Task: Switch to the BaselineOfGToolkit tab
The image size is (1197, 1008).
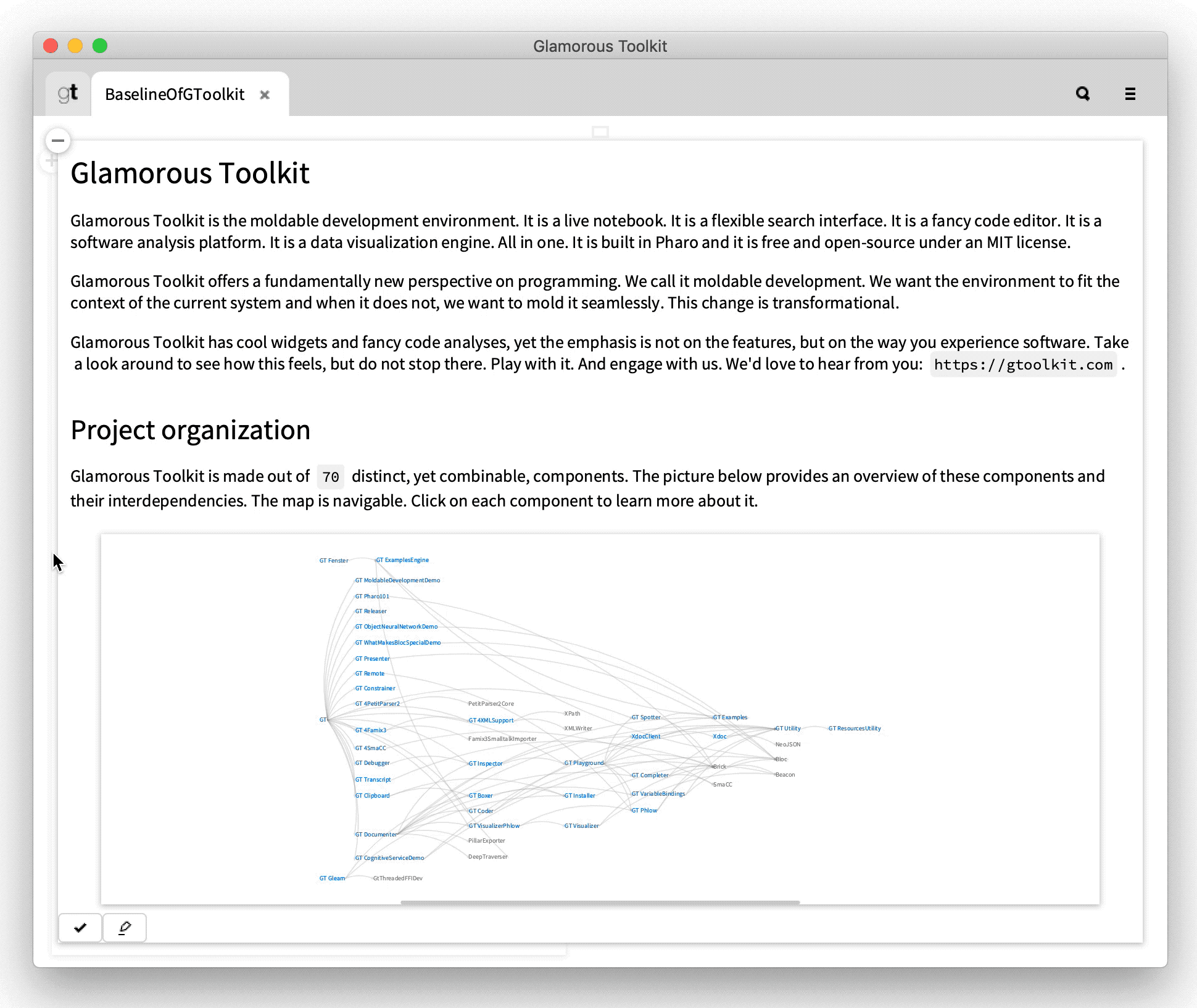Action: 175,94
